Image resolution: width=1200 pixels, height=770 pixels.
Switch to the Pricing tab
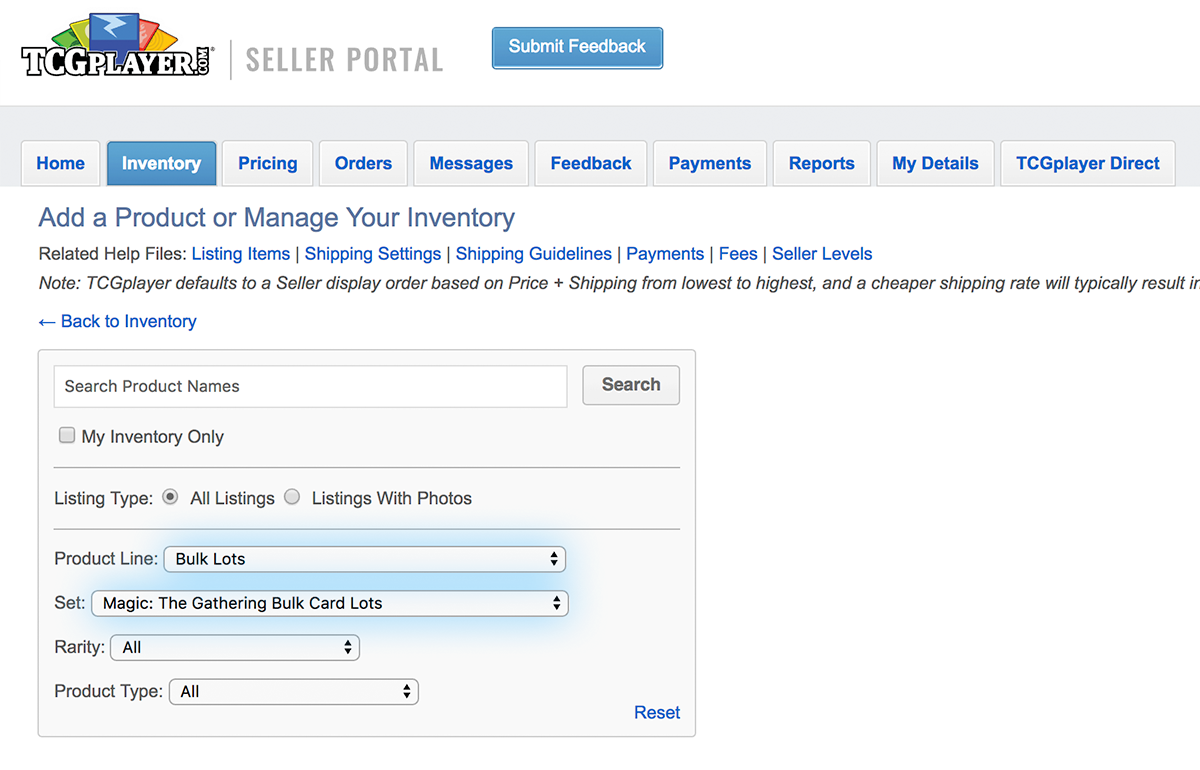(x=267, y=163)
